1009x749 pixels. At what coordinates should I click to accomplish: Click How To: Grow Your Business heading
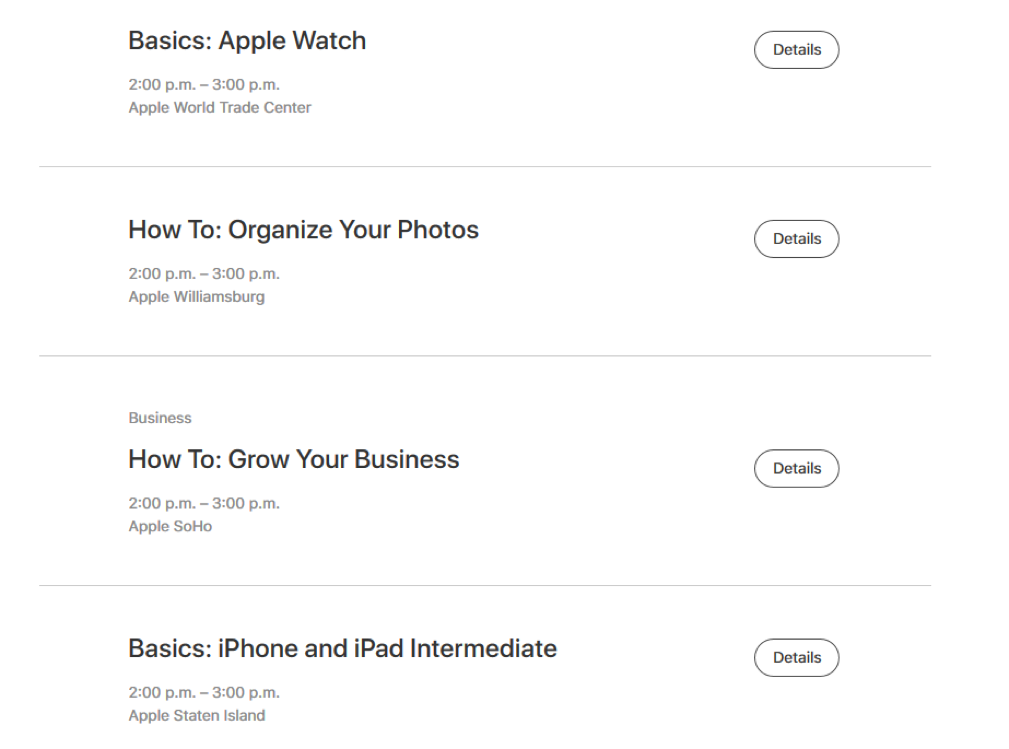coord(293,459)
